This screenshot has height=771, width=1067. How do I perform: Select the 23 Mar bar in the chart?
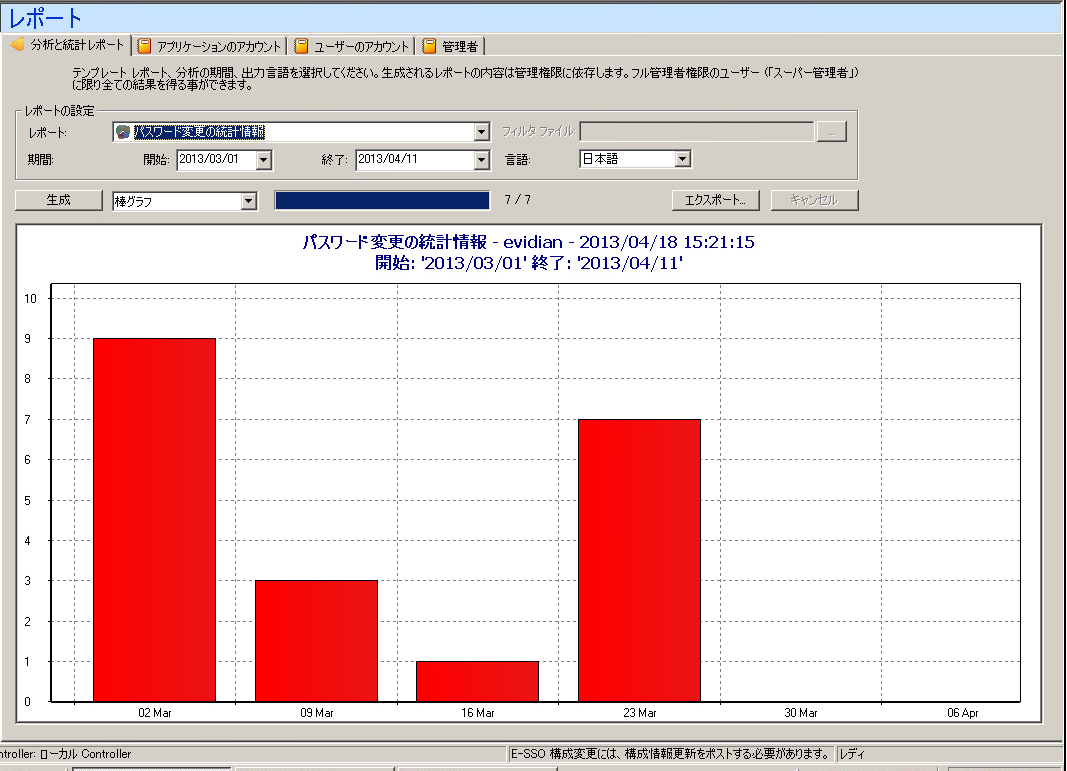pos(639,560)
